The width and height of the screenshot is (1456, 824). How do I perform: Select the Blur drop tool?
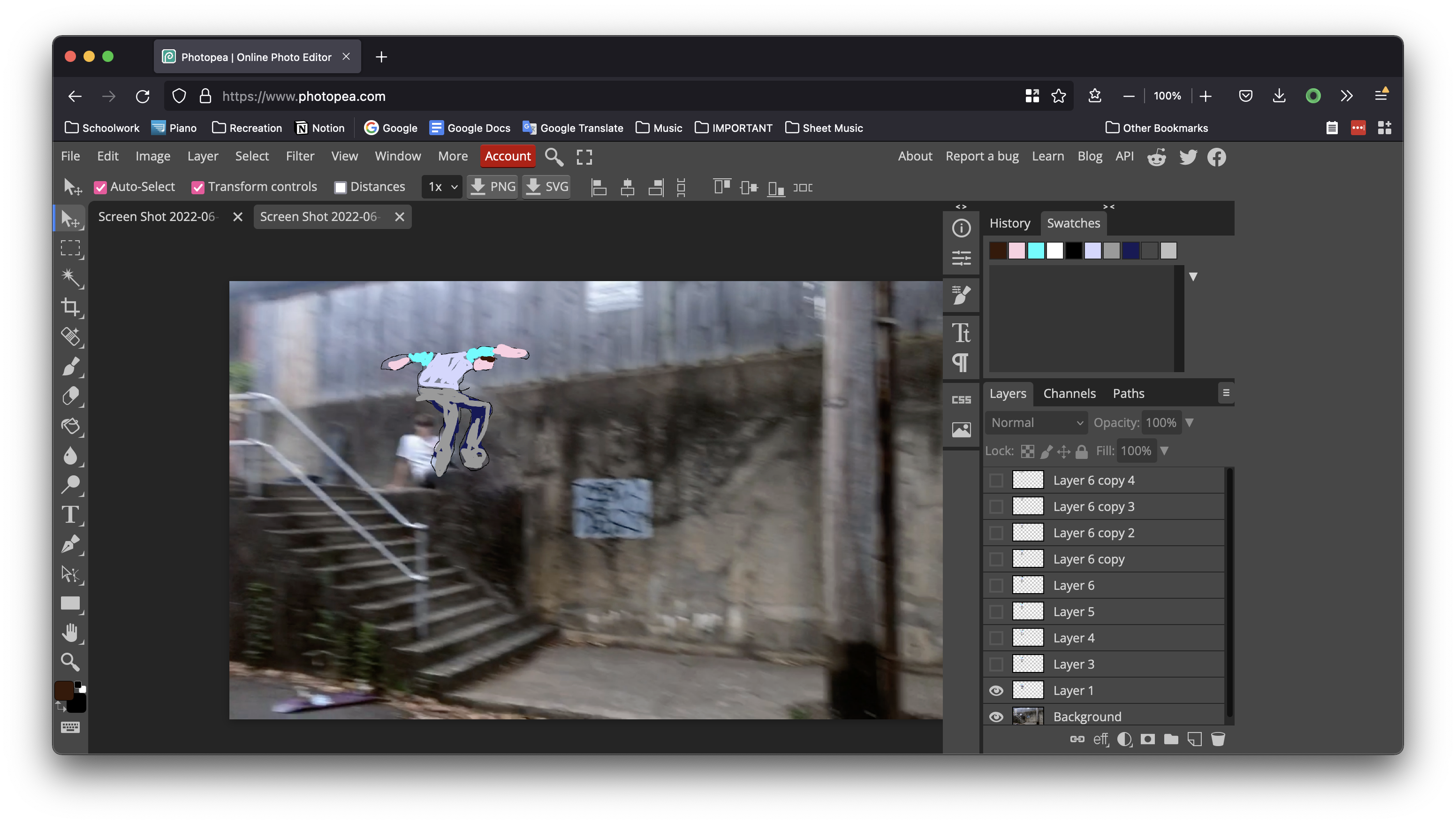[x=71, y=455]
